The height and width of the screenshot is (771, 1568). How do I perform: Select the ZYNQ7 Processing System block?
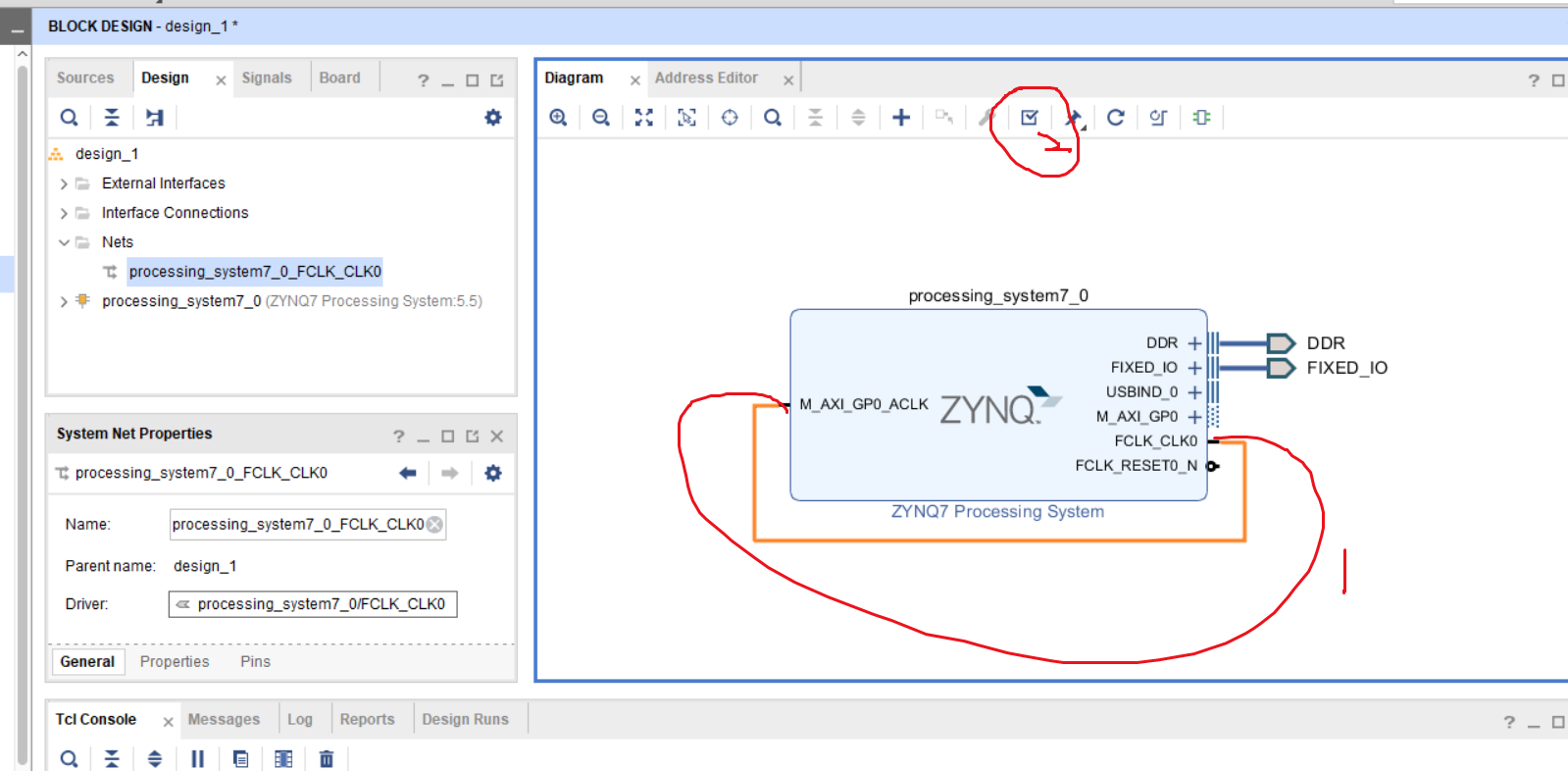(x=998, y=405)
